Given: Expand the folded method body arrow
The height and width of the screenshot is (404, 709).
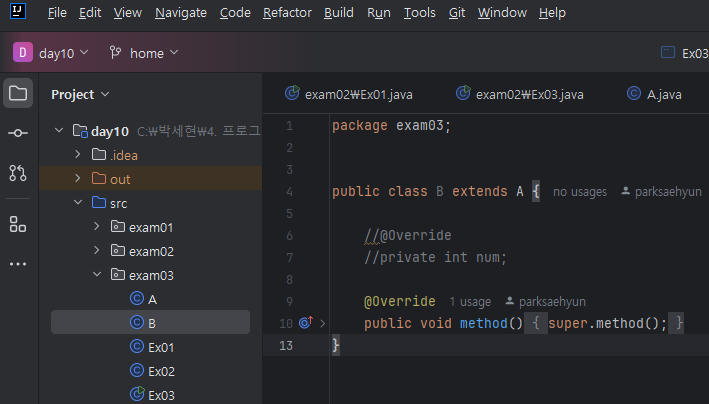Looking at the screenshot, I should click(x=322, y=323).
